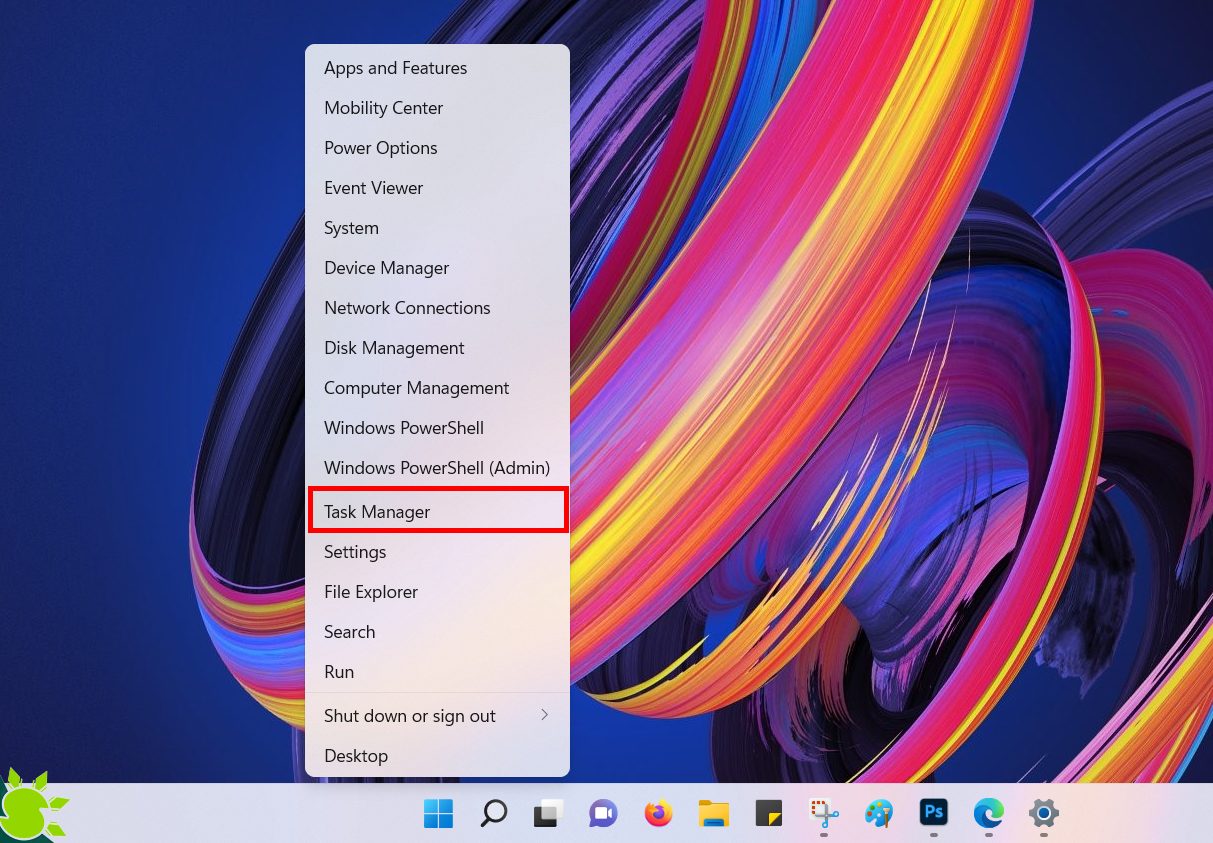Open Microsoft Teams chat from the taskbar
Image resolution: width=1213 pixels, height=843 pixels.
[x=603, y=814]
